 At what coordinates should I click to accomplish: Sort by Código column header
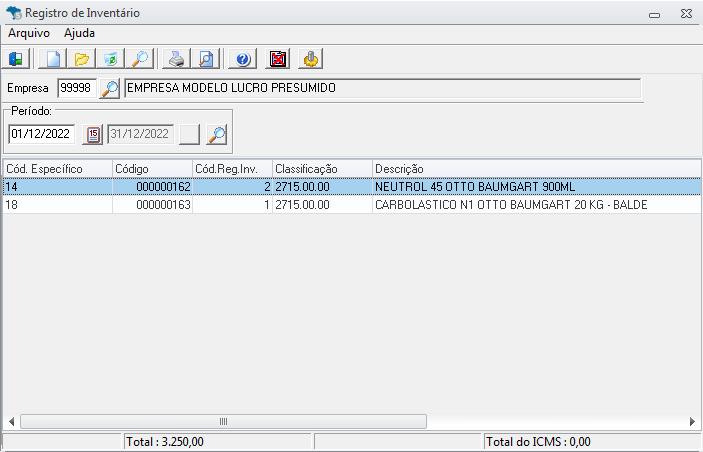click(x=152, y=169)
